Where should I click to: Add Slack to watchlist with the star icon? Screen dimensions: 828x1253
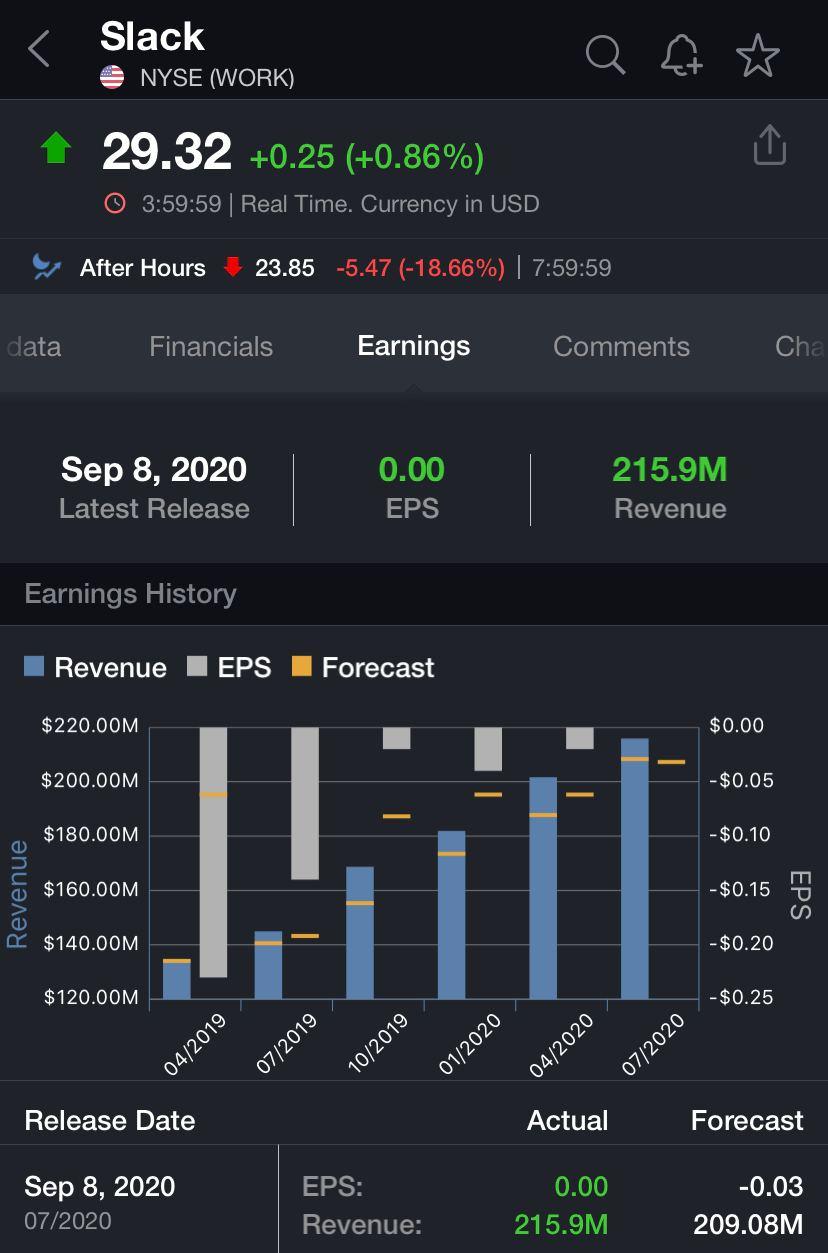pos(757,54)
